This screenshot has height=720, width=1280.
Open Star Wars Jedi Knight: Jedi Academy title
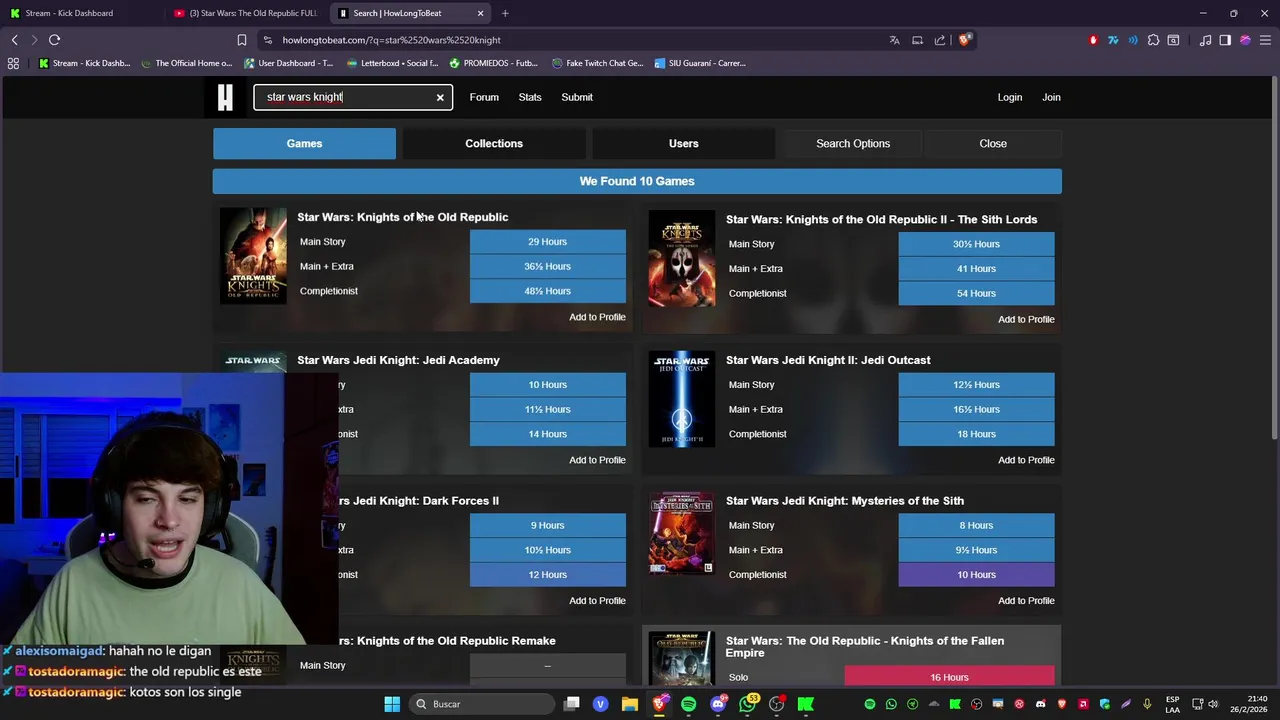pos(398,360)
